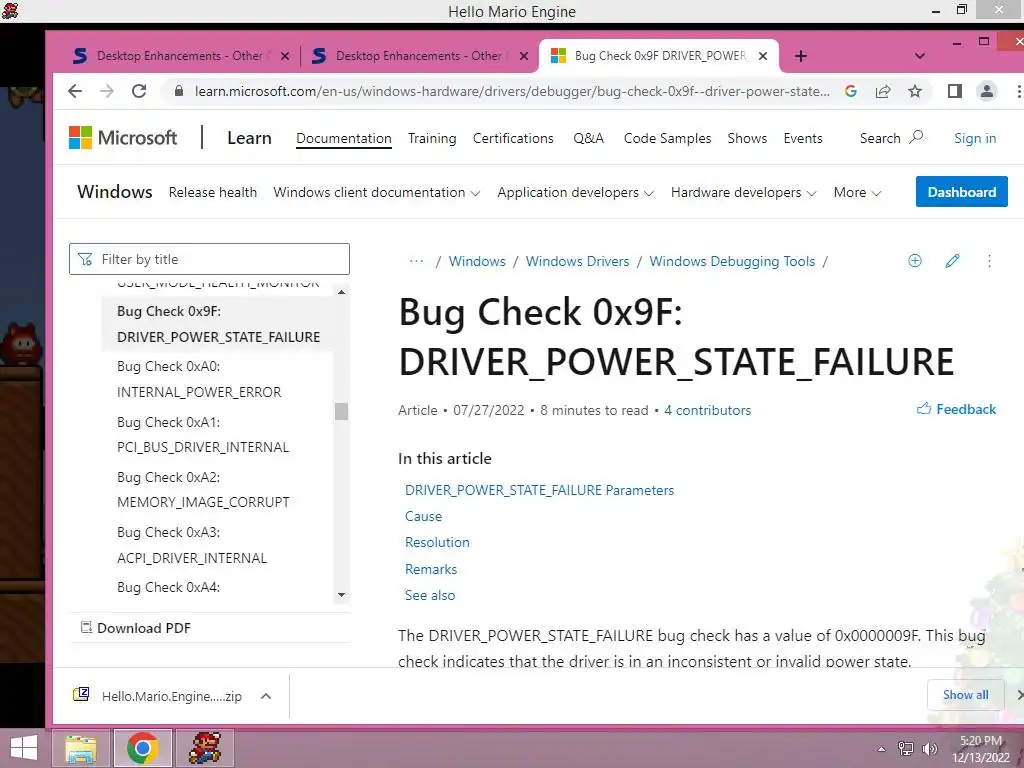
Task: Close the first Desktop Enhancements tab
Action: point(285,56)
